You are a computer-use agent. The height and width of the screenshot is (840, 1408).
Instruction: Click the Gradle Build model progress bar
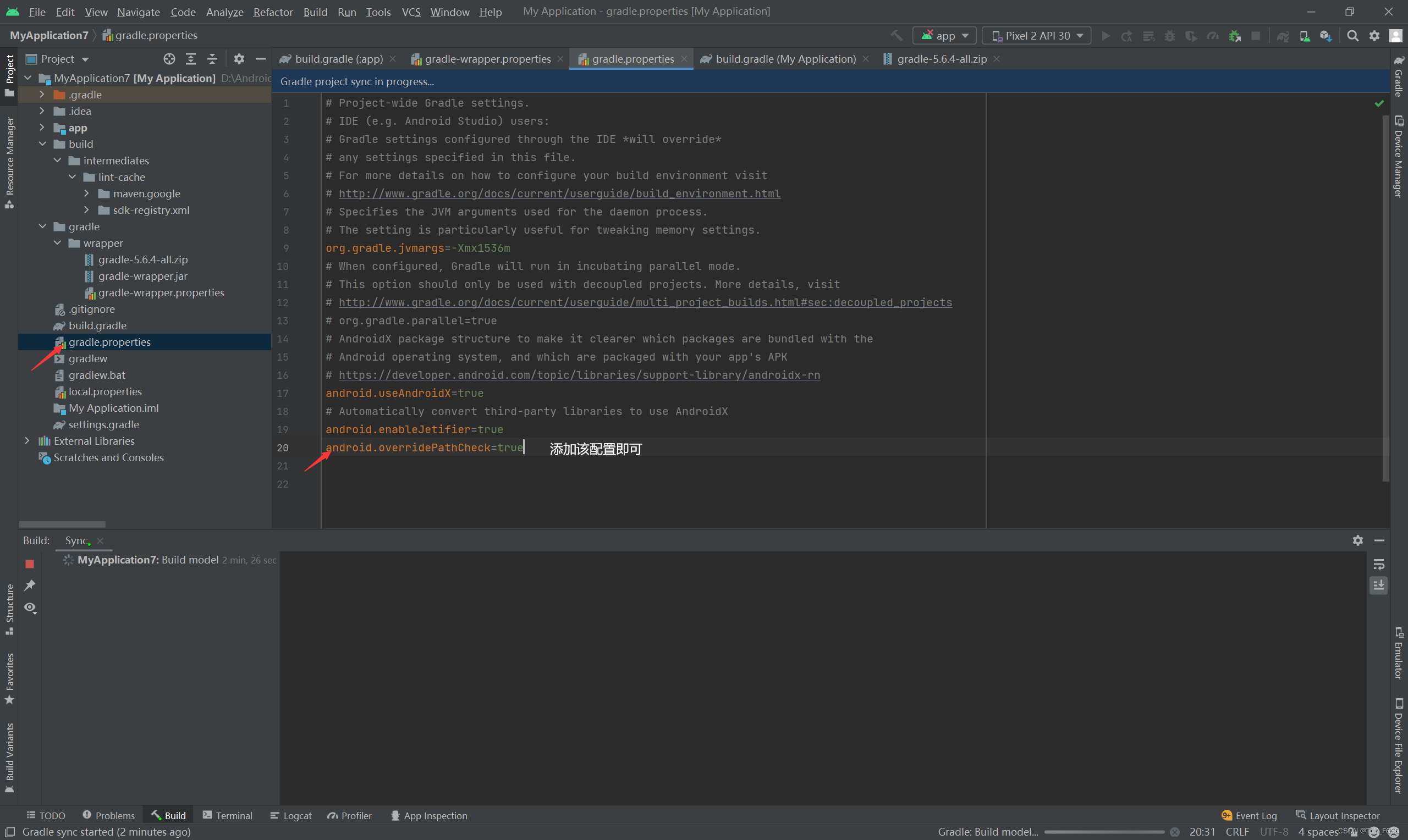pos(1103,832)
